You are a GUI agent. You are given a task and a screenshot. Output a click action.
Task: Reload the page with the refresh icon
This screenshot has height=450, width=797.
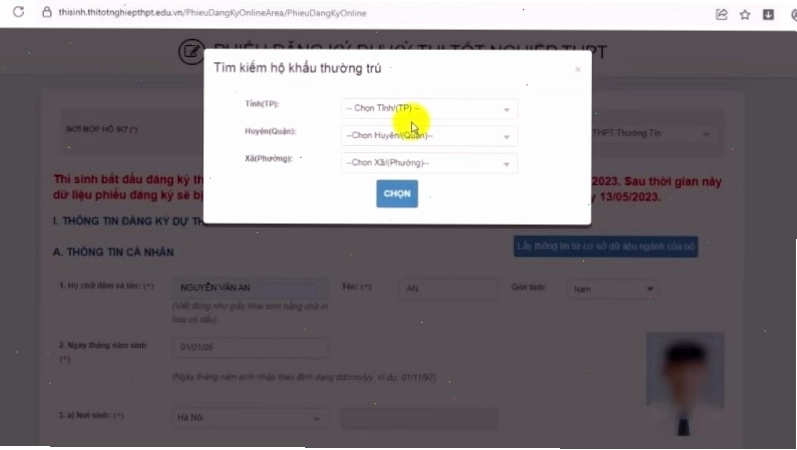pos(18,12)
